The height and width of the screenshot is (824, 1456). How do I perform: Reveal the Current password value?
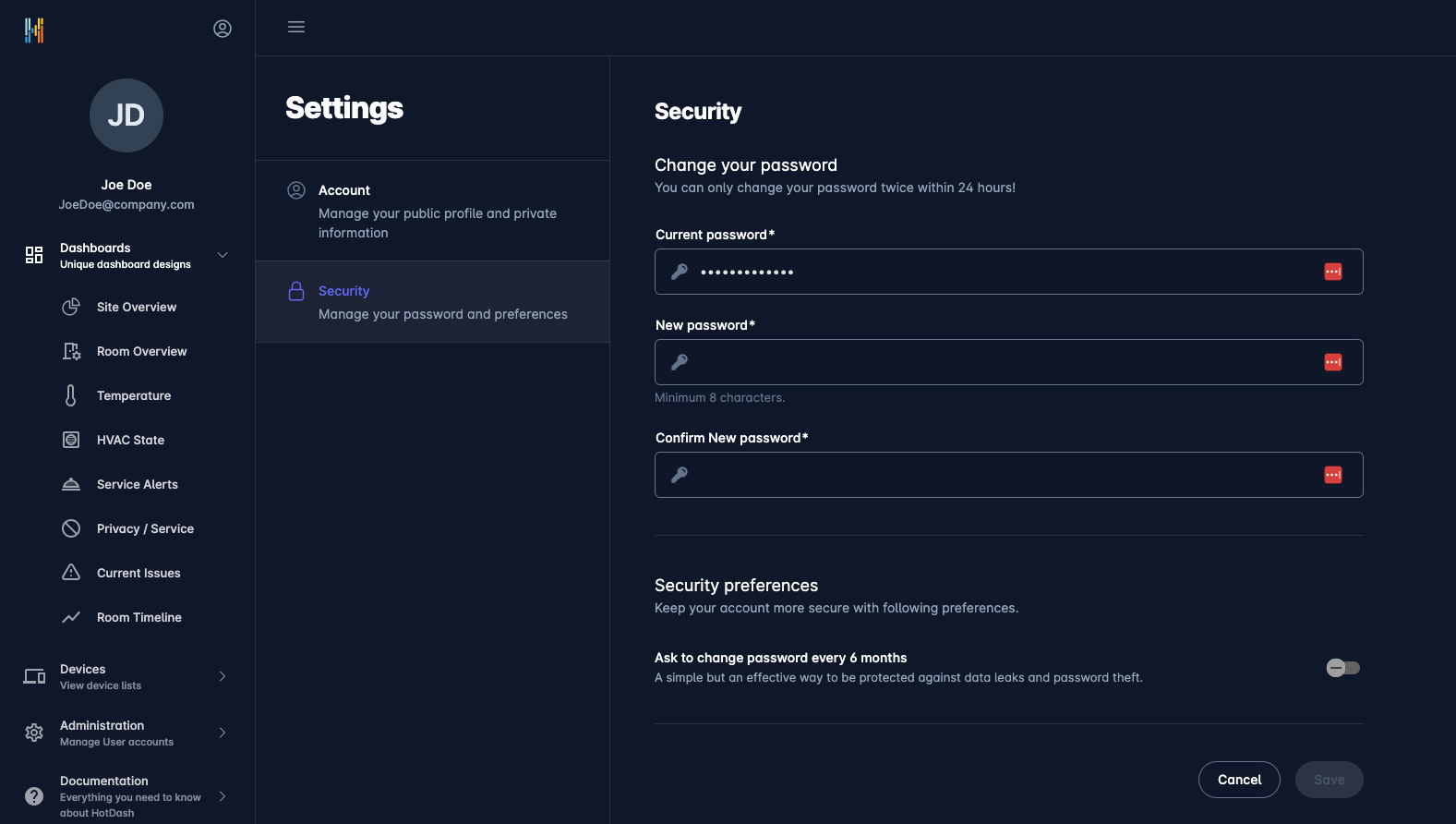[1332, 272]
